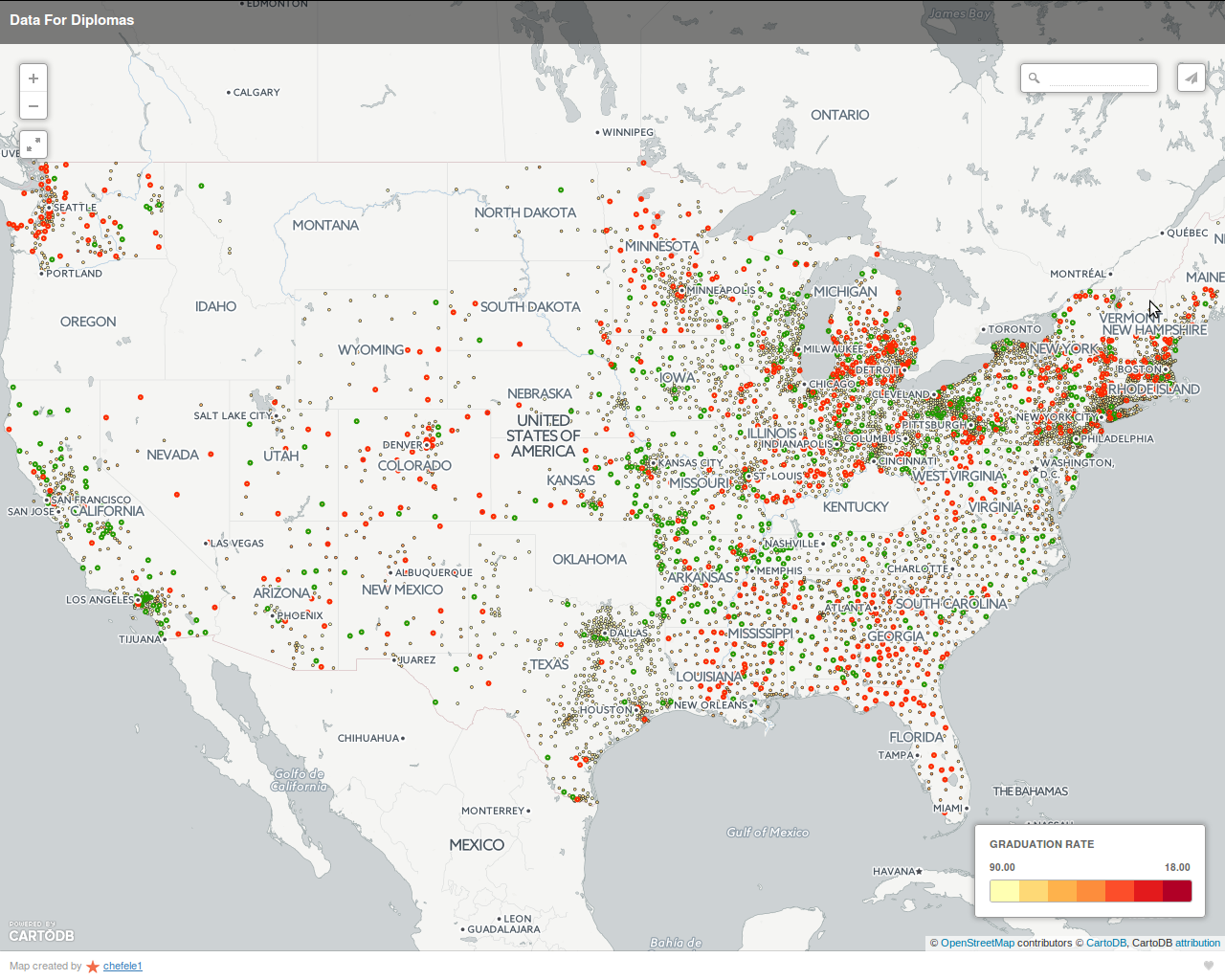This screenshot has width=1225, height=980.
Task: Click the lightest yellow legend swatch
Action: tap(1005, 891)
